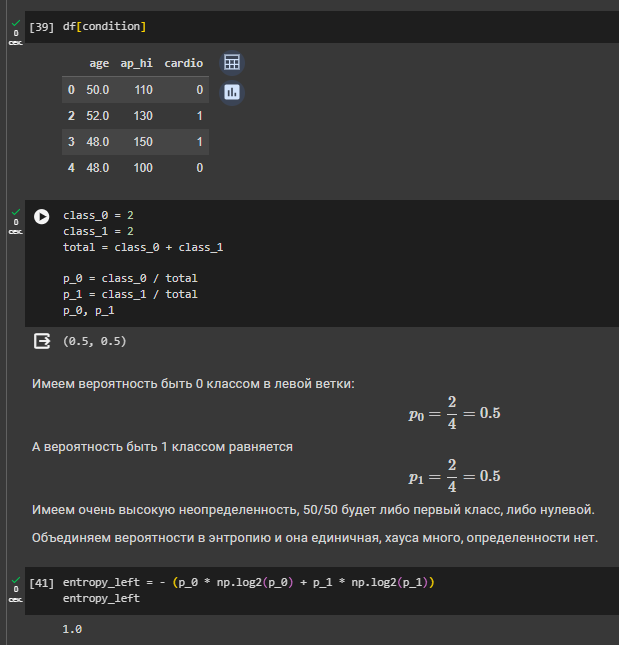
Task: Click paragraph 'Имеем очень высокую неопределенность'
Action: (313, 510)
